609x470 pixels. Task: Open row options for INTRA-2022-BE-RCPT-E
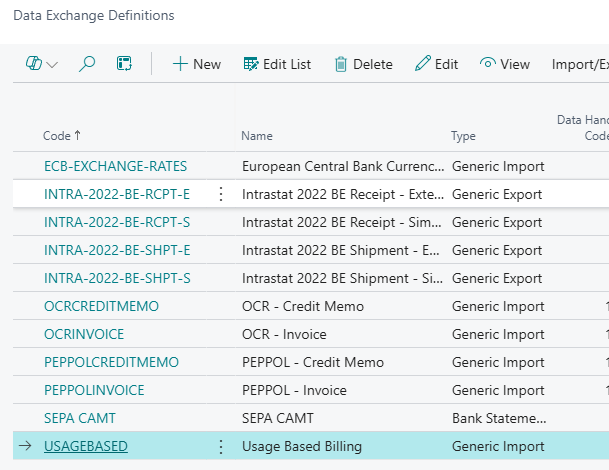(221, 194)
